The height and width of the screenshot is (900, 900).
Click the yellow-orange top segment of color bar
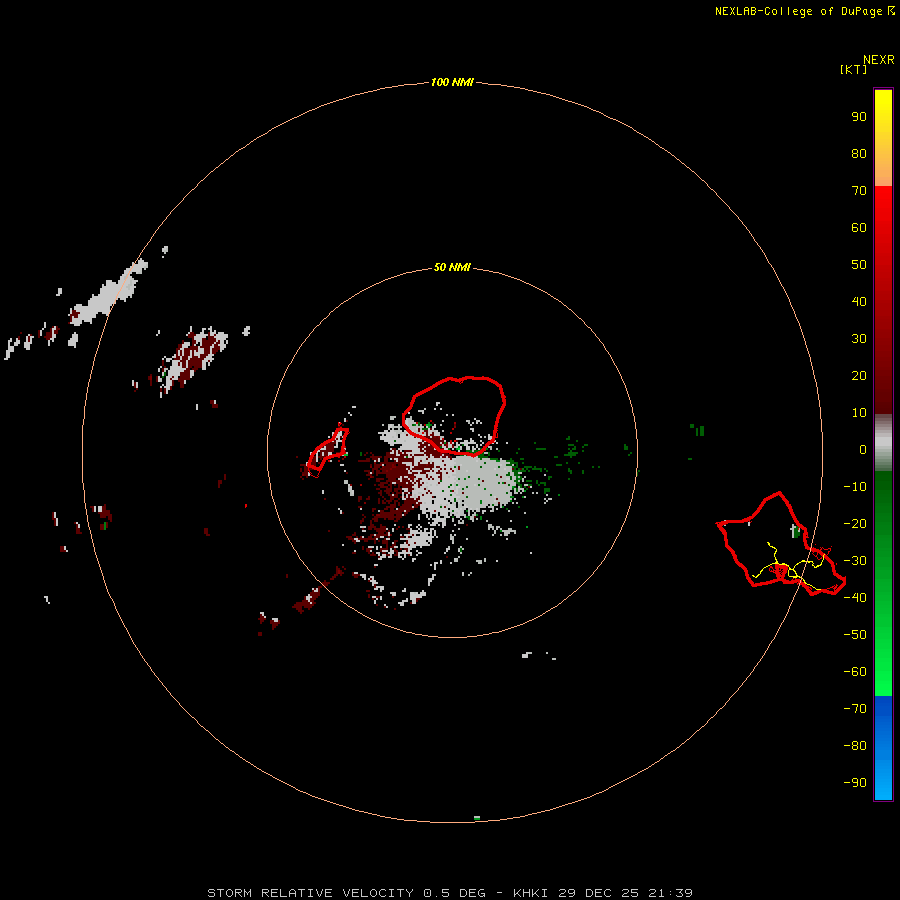pyautogui.click(x=883, y=138)
